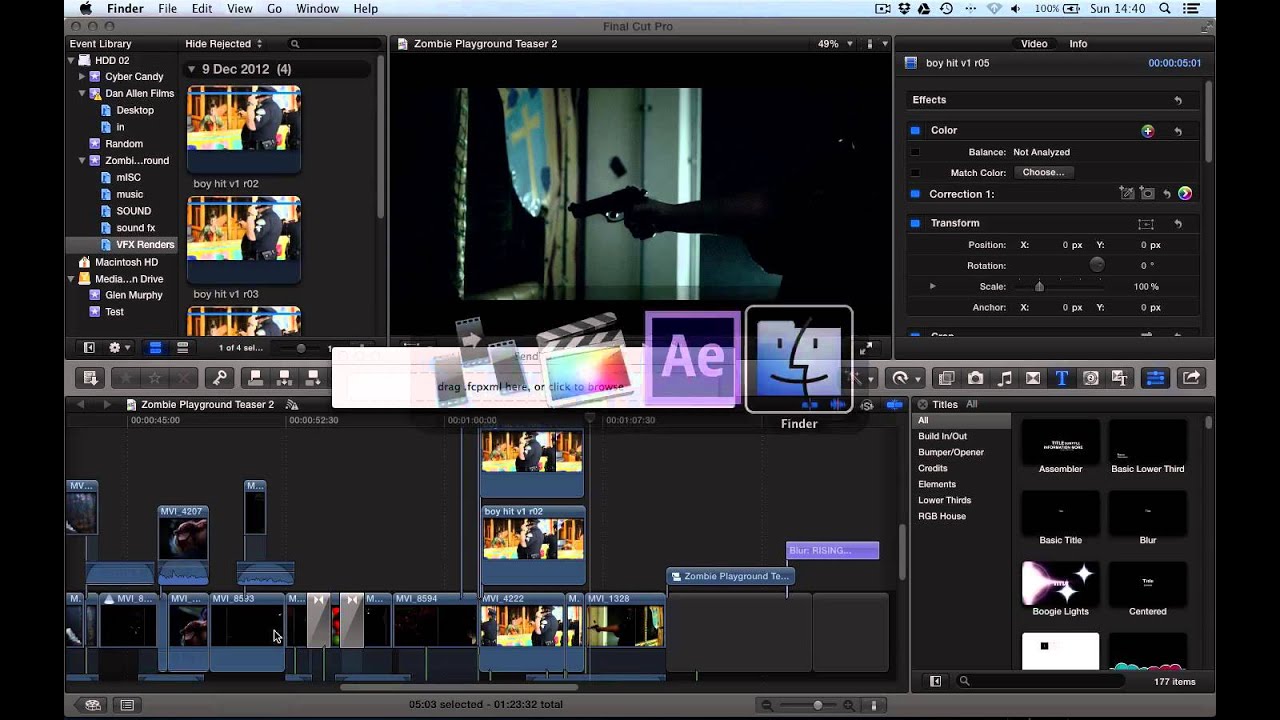Collapse the Dan Allen Films folder
This screenshot has height=720, width=1280.
(82, 93)
